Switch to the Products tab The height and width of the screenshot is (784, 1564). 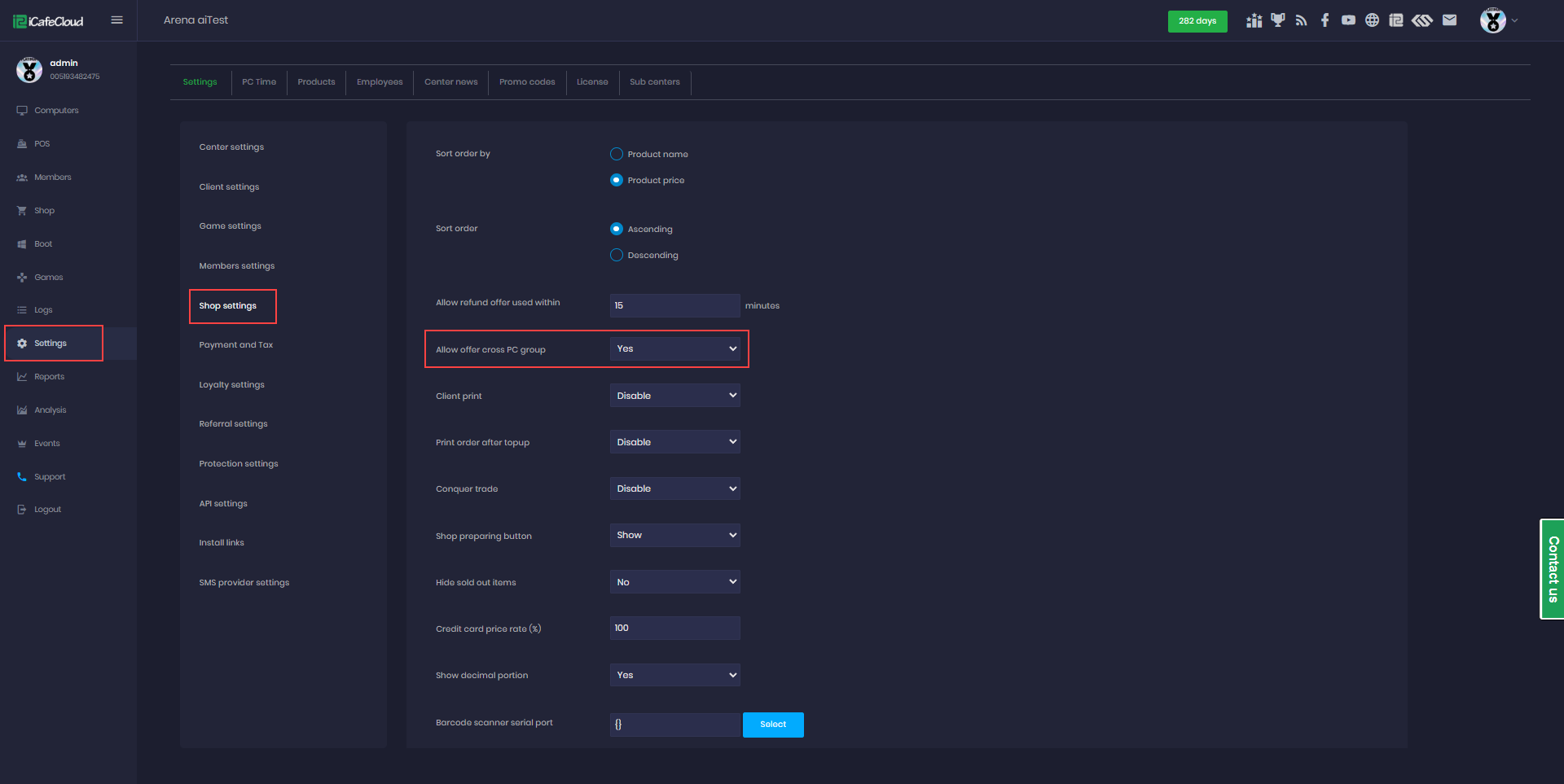(x=316, y=82)
